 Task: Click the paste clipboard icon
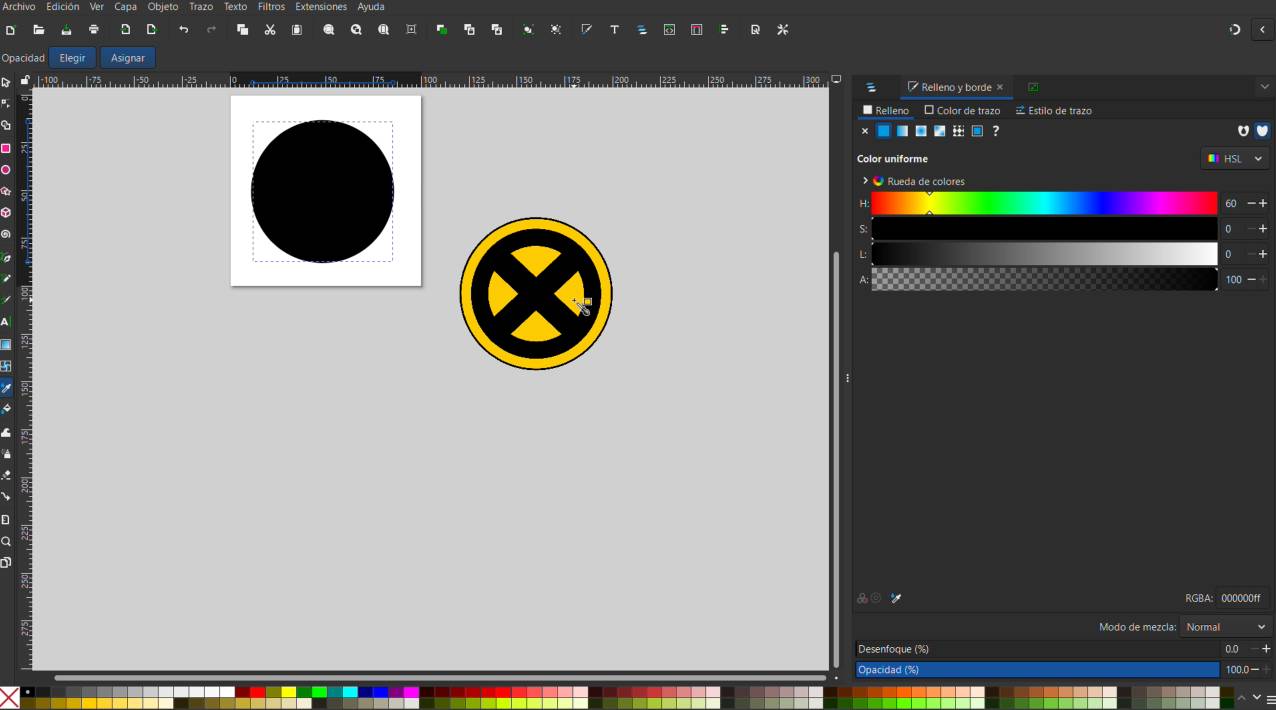297,30
